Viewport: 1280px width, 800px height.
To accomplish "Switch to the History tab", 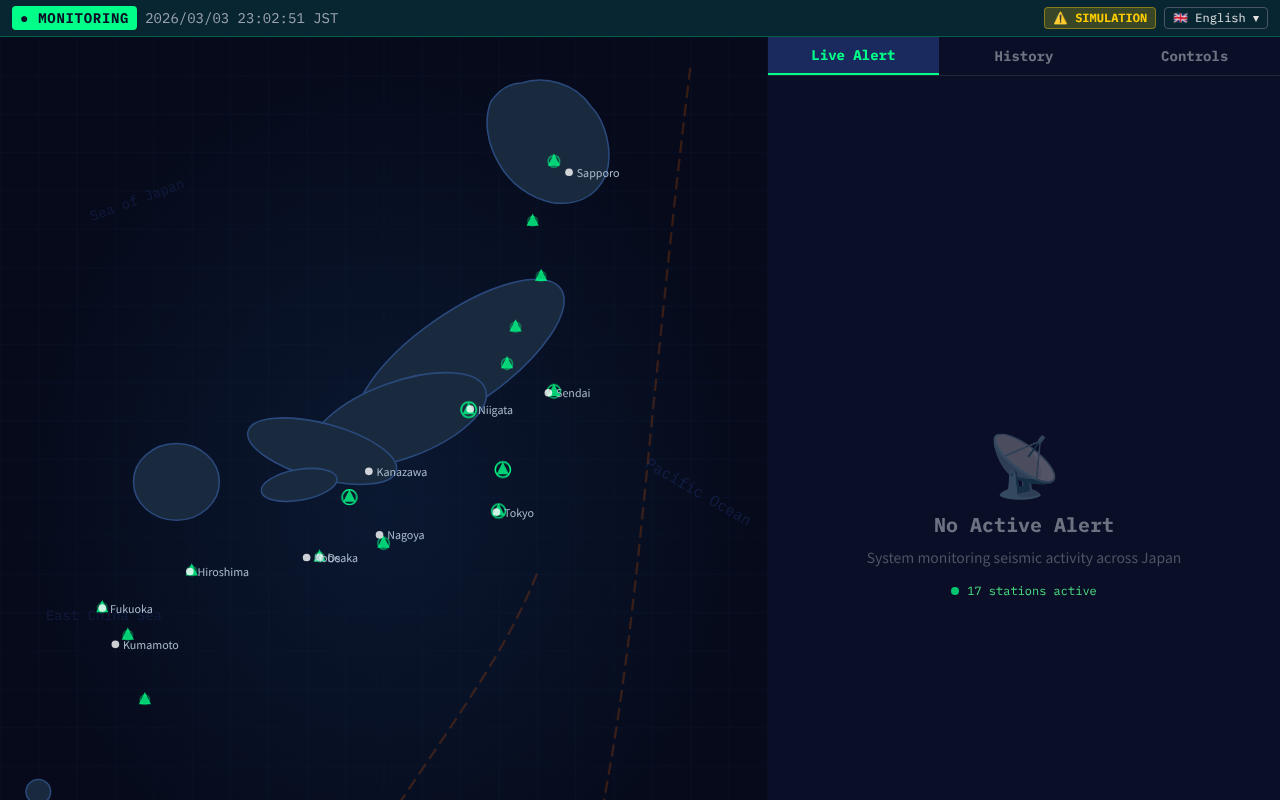I will pos(1023,56).
